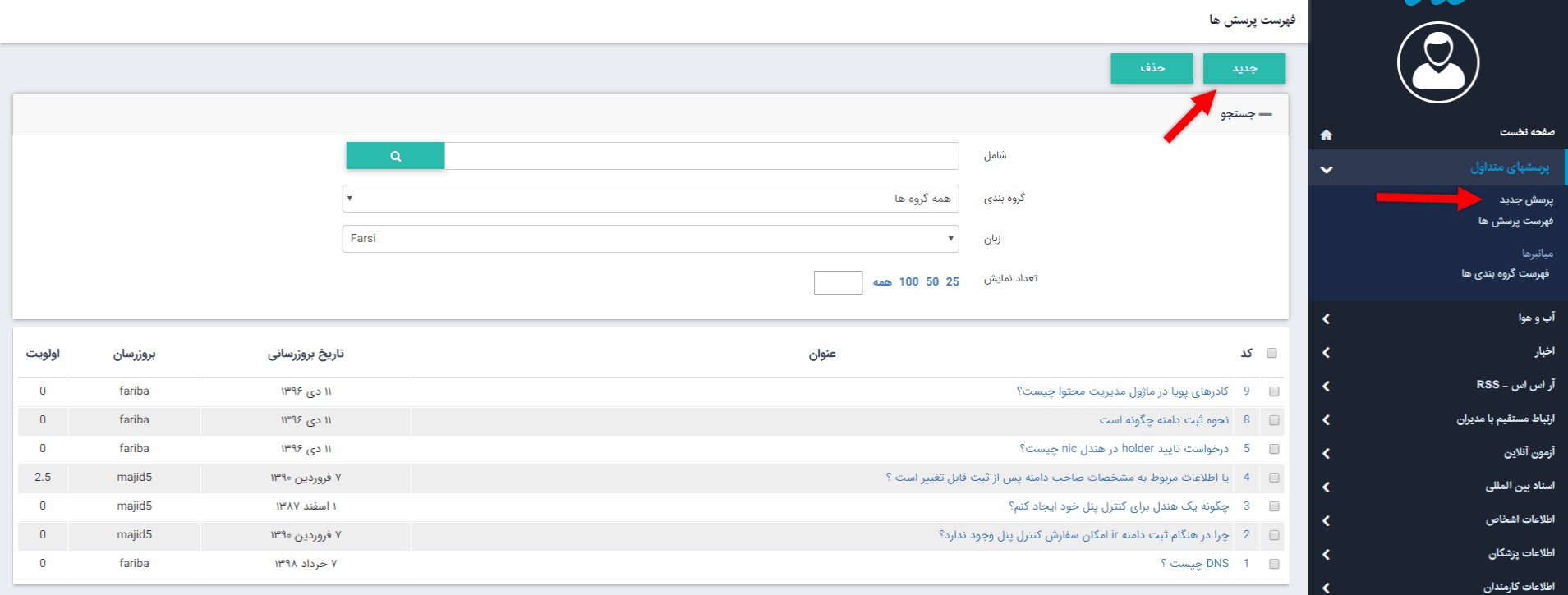Screen dimensions: 1568x595
Task: Expand the اخبار sidebar arrow
Action: [x=1326, y=352]
